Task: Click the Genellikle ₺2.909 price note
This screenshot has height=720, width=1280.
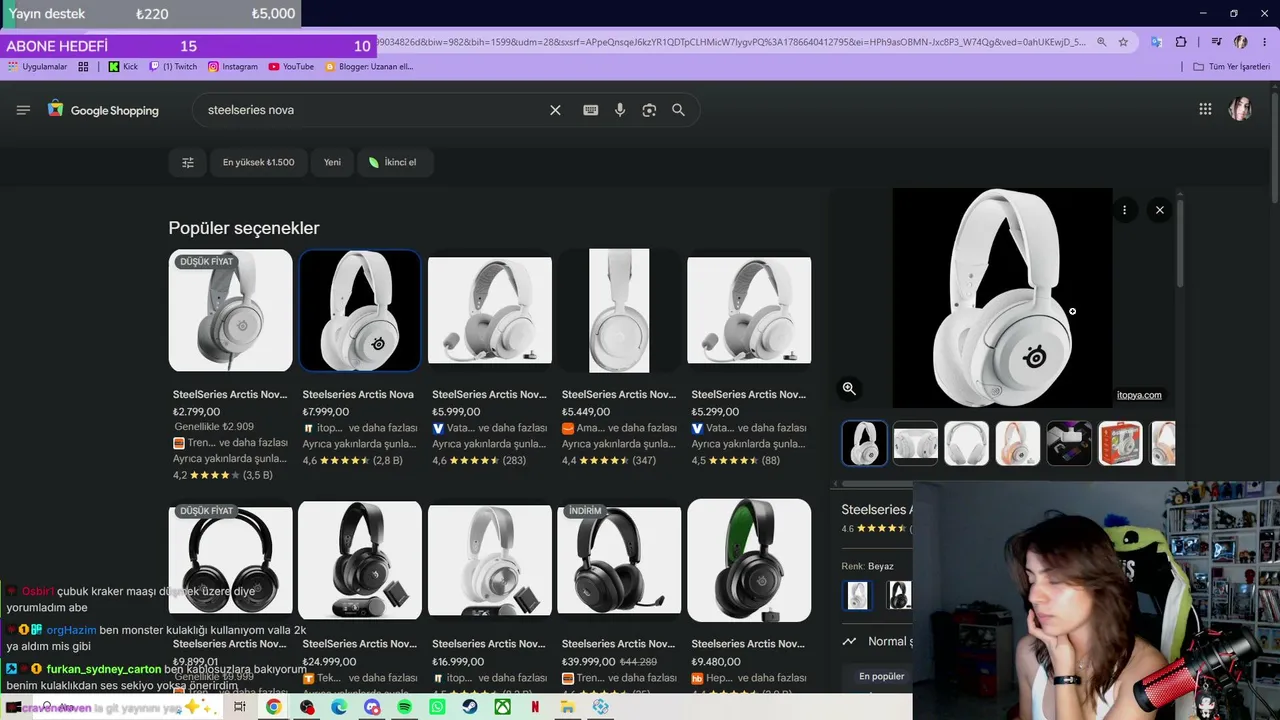Action: pyautogui.click(x=213, y=427)
